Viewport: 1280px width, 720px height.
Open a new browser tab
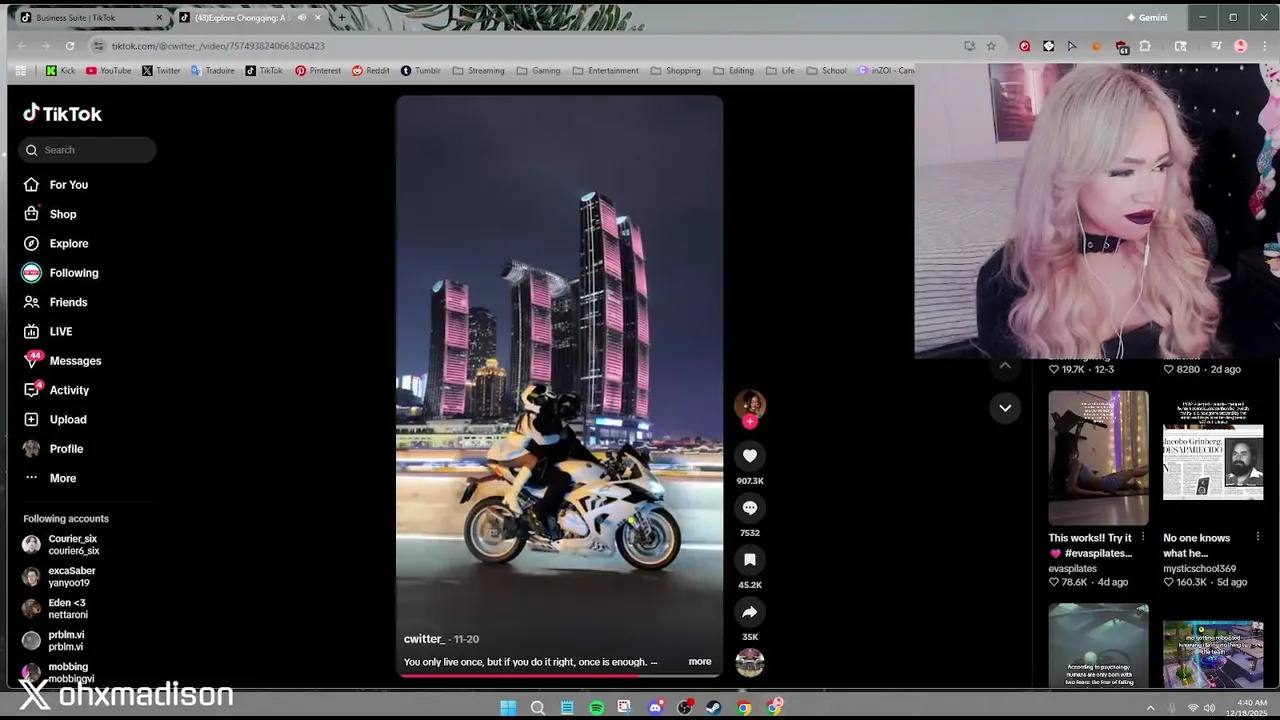(x=342, y=17)
